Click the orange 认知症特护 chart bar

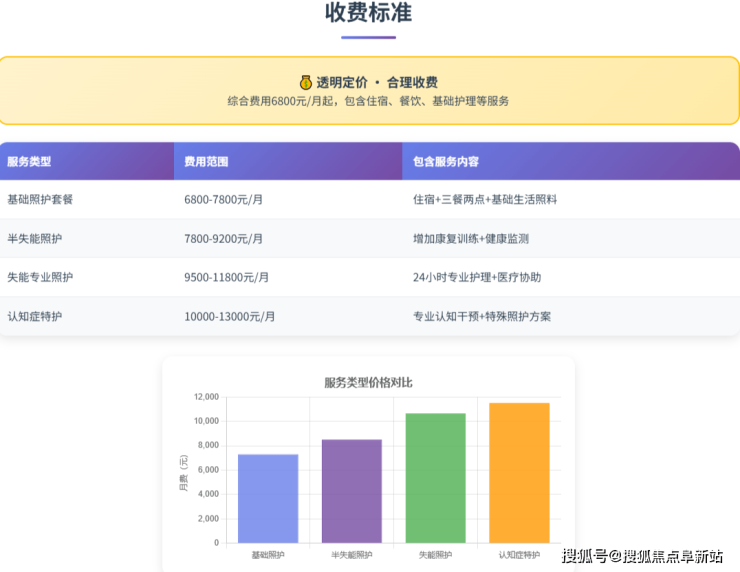pyautogui.click(x=519, y=473)
